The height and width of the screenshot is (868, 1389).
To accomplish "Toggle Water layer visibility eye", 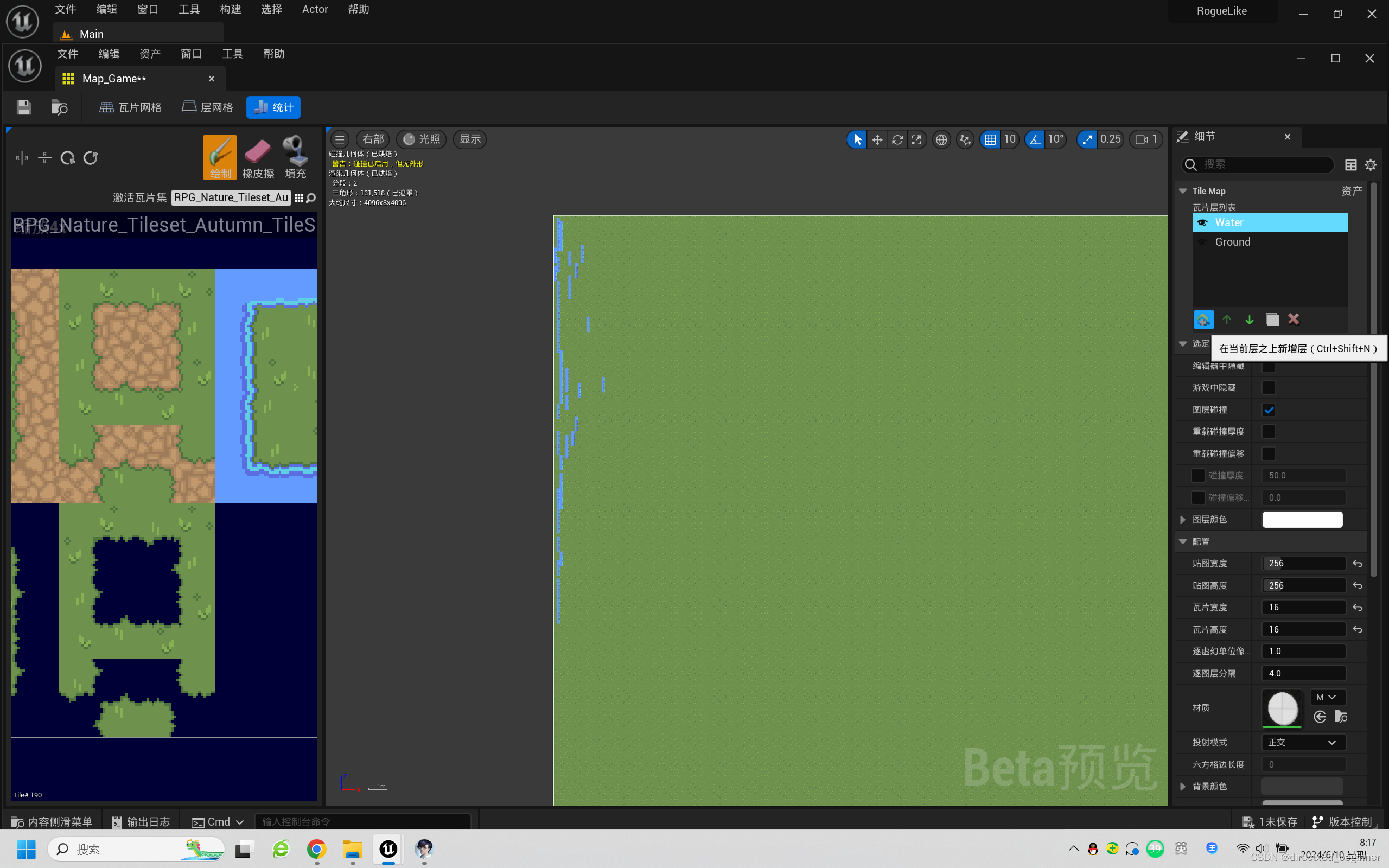I will pyautogui.click(x=1202, y=223).
